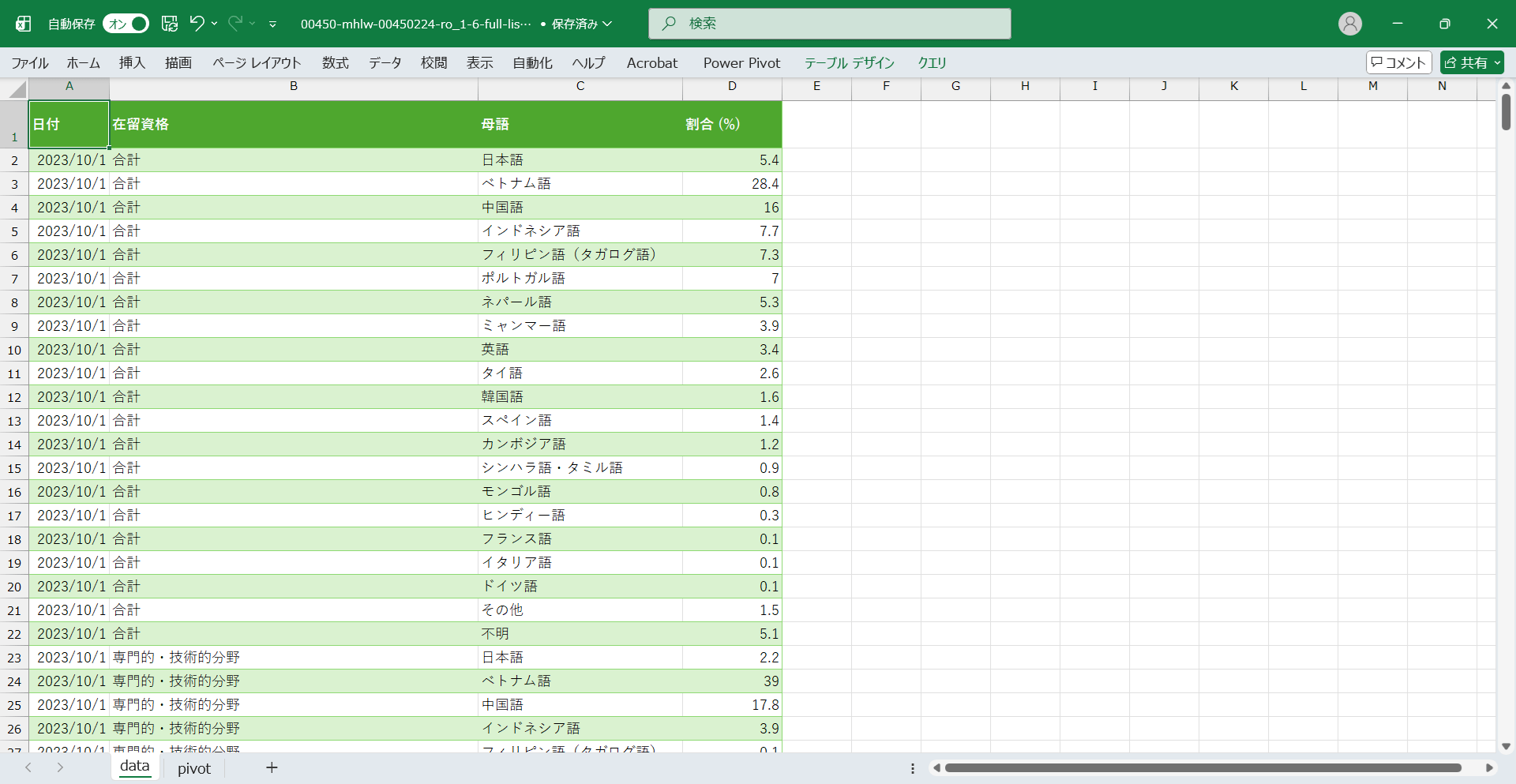Click the sheet tab options dots
This screenshot has width=1516, height=784.
pos(913,768)
